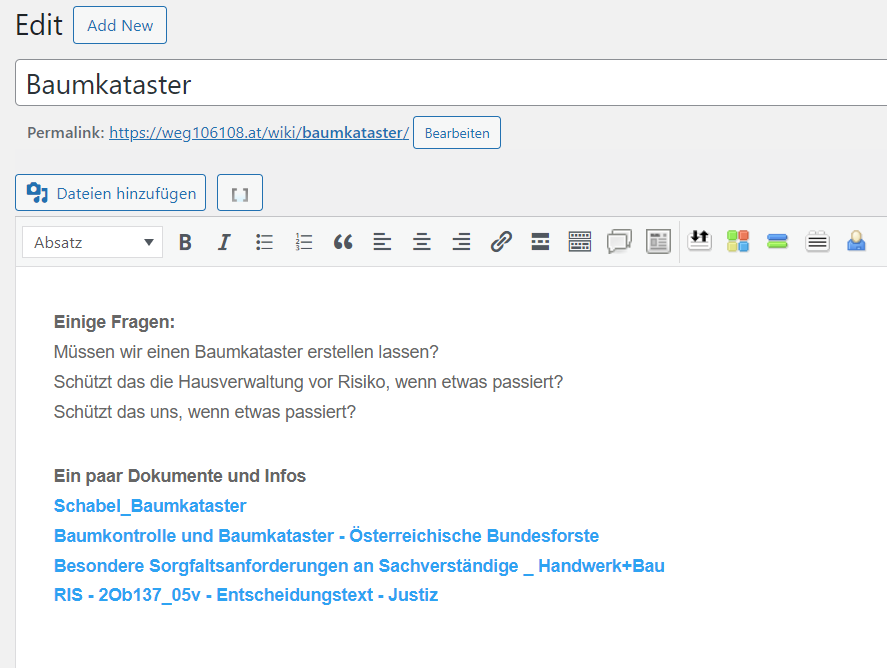This screenshot has height=668, width=887.
Task: Click the up-down arrows toolbar icon
Action: click(x=699, y=241)
